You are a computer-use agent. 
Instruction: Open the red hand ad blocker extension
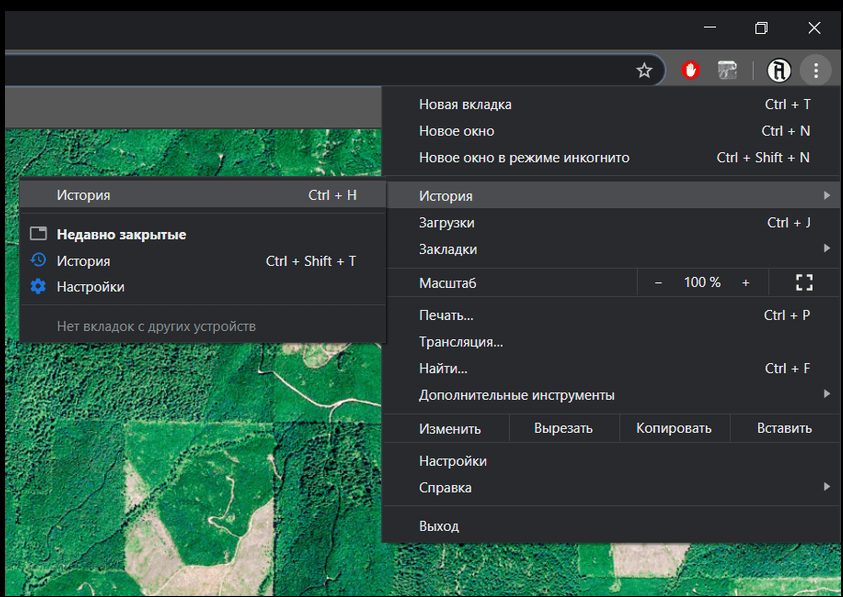point(690,70)
